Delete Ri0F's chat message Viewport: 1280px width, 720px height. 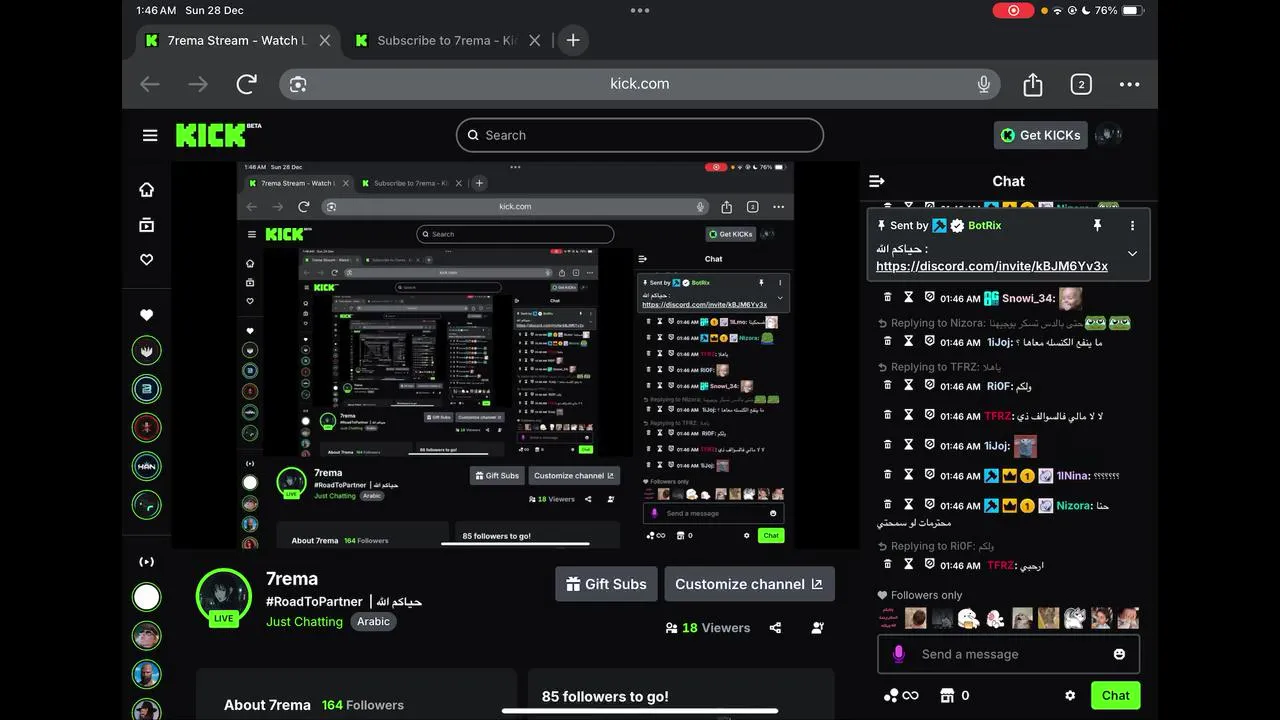(x=887, y=385)
